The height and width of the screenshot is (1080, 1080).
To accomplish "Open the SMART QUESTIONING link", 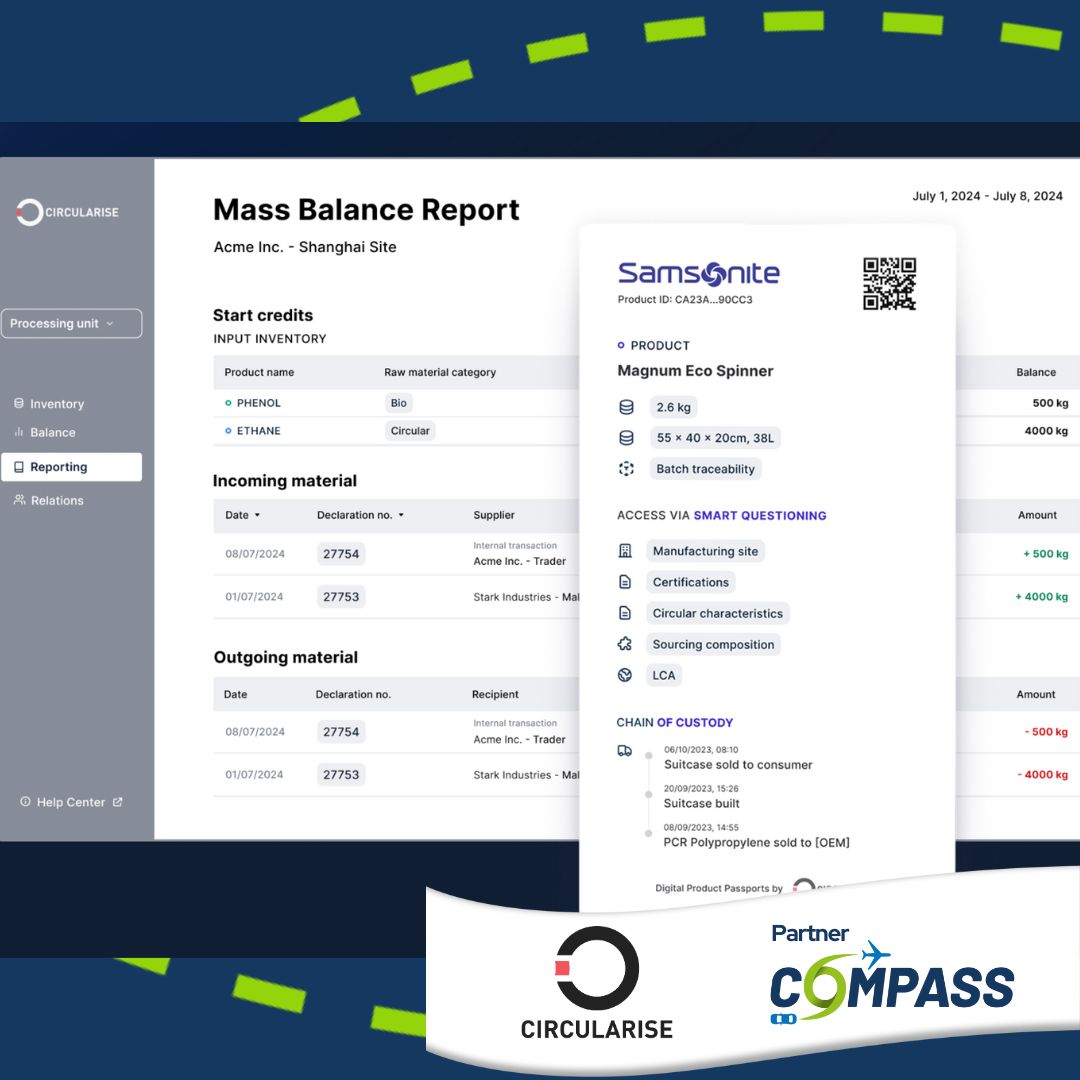I will click(757, 515).
